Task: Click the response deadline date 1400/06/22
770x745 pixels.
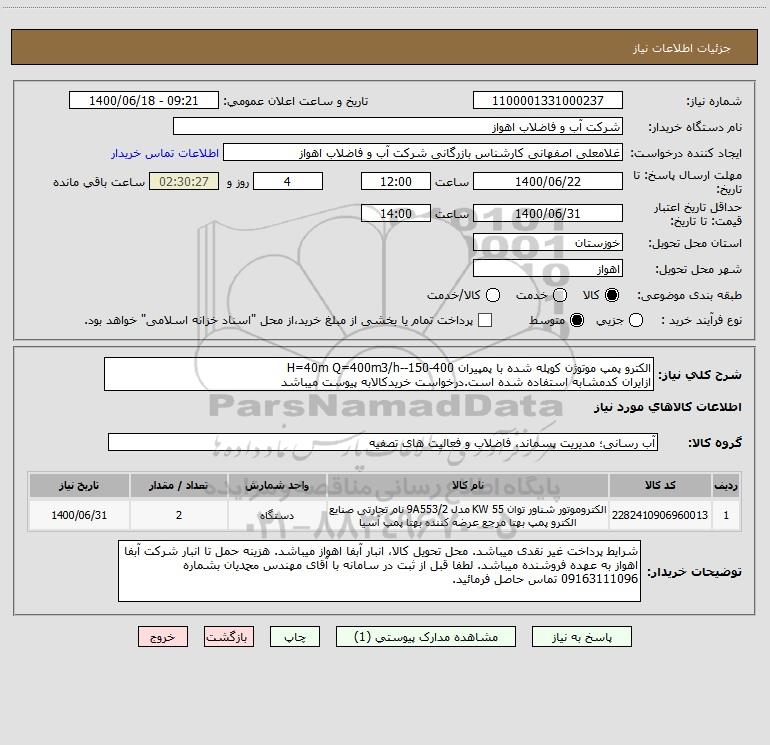Action: point(548,181)
